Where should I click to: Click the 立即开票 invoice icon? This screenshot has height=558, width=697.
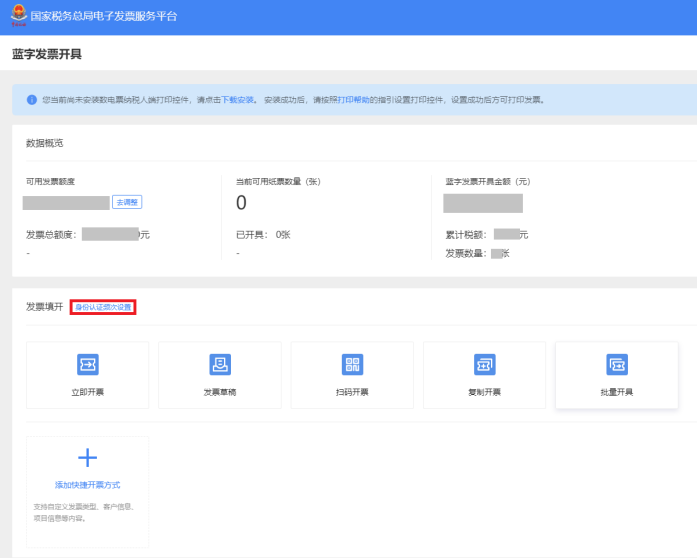click(x=87, y=365)
